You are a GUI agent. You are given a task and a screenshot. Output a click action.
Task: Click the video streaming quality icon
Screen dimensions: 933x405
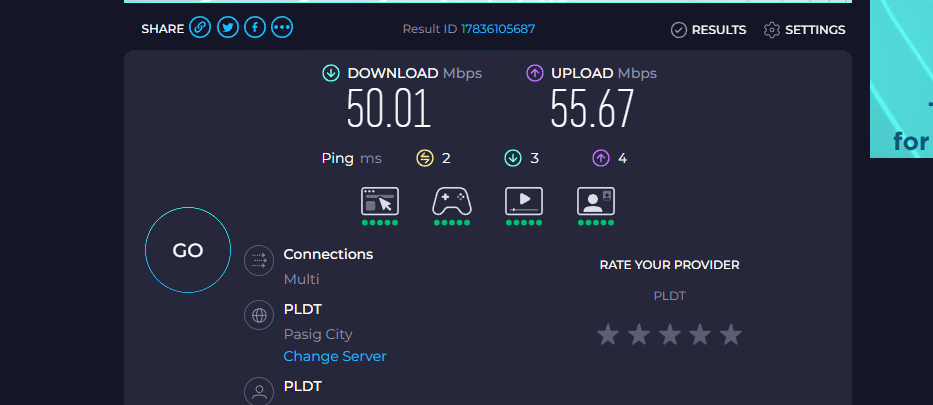point(524,201)
